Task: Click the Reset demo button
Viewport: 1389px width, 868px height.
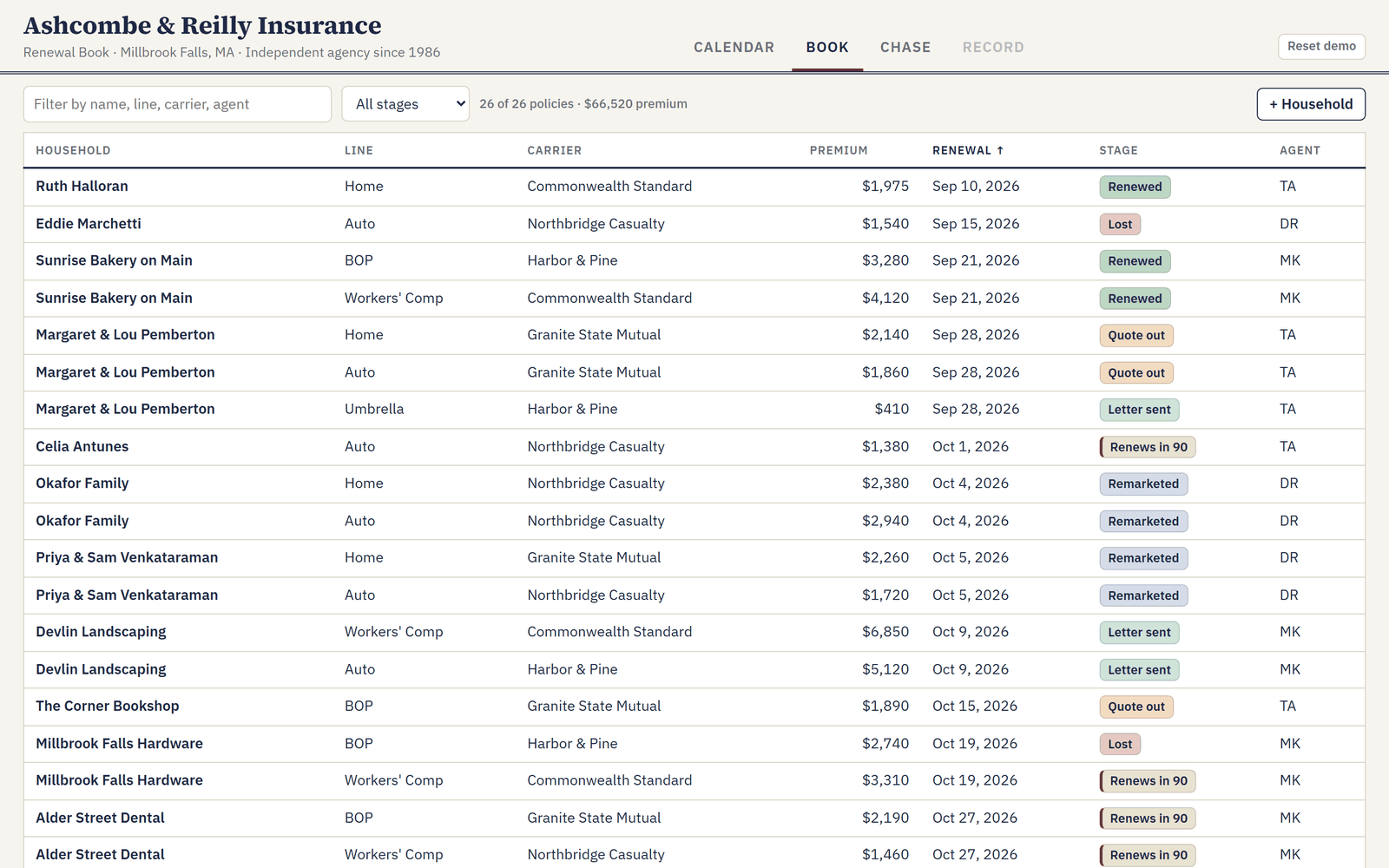Action: pyautogui.click(x=1321, y=46)
